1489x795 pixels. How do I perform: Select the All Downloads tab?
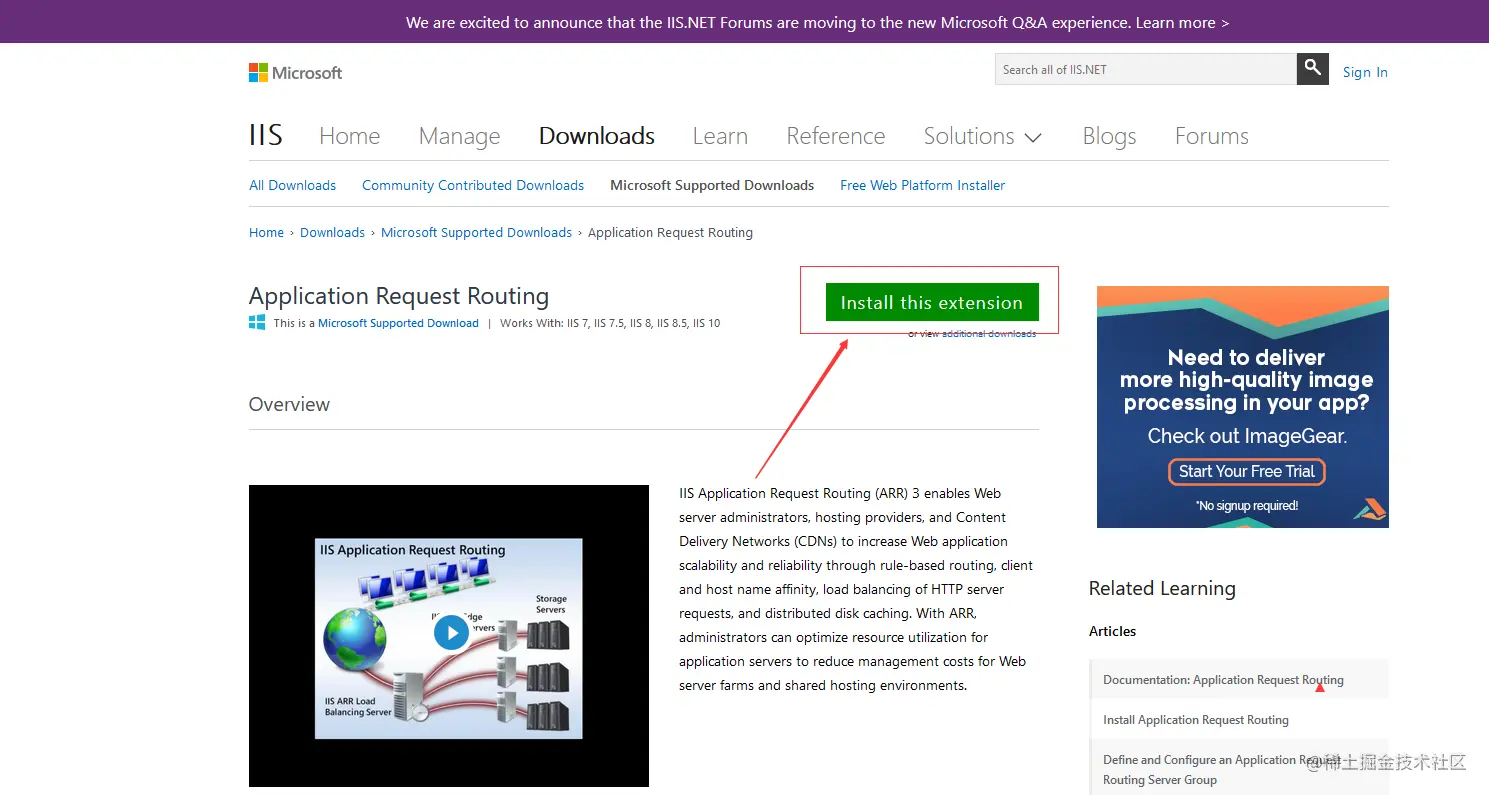click(x=292, y=185)
